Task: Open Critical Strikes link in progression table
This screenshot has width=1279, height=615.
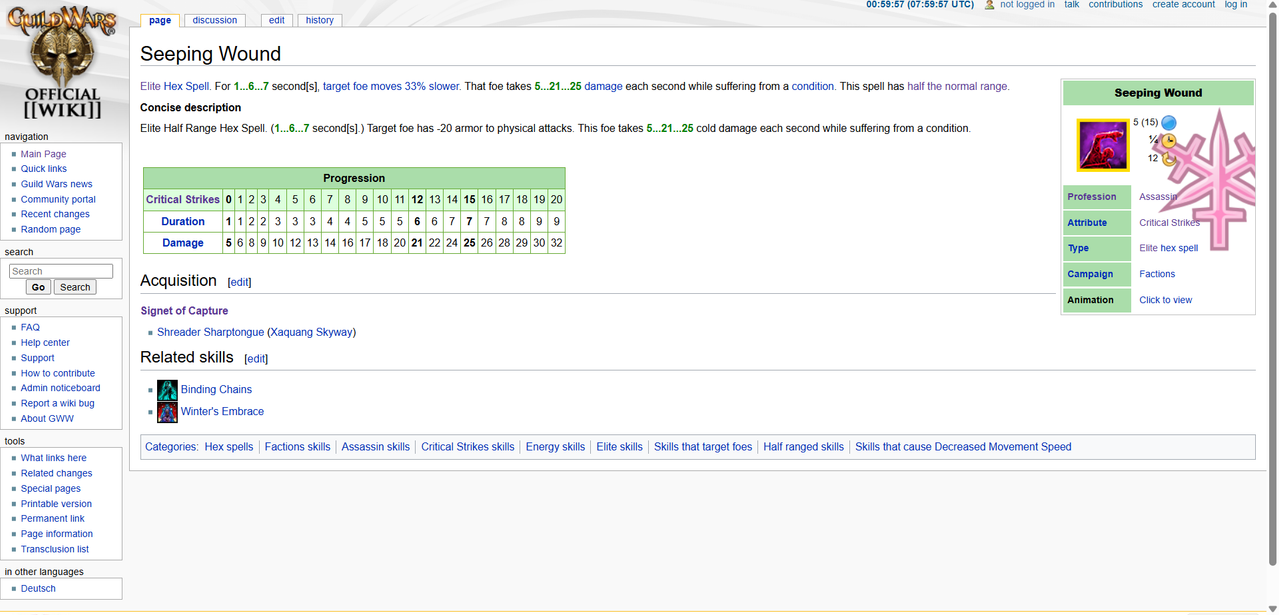Action: [183, 200]
